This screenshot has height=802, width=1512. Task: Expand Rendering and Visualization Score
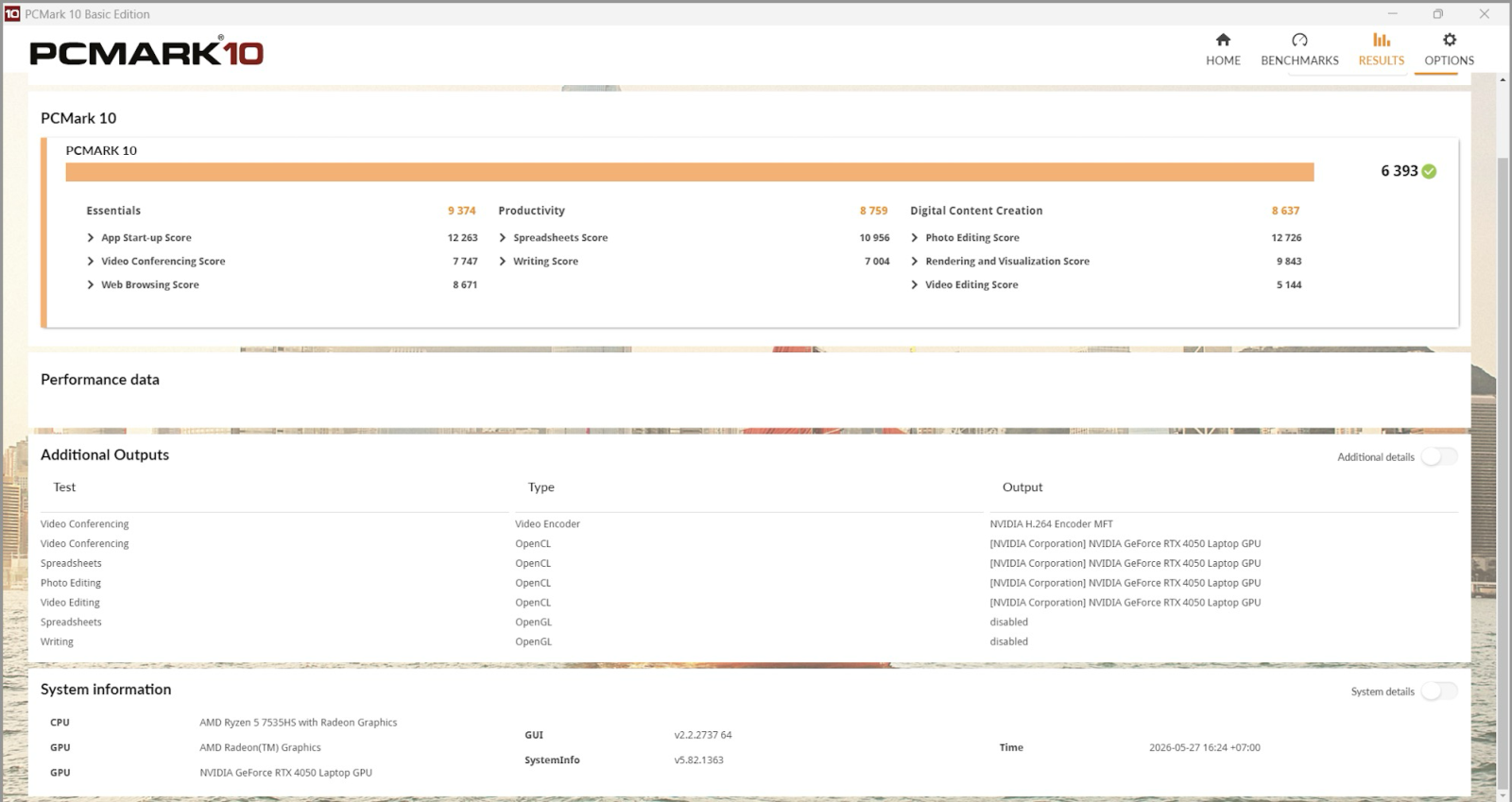915,262
